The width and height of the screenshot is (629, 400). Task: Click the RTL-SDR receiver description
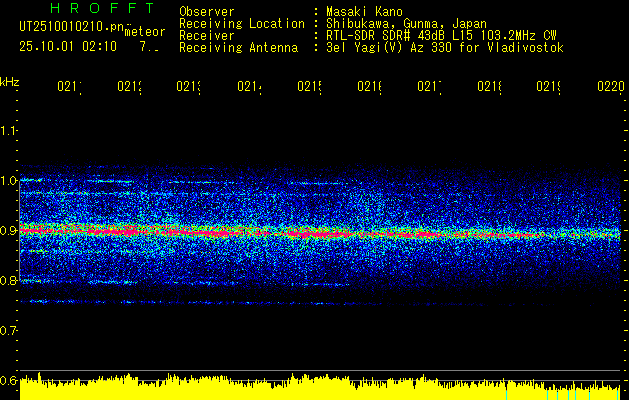coord(441,36)
